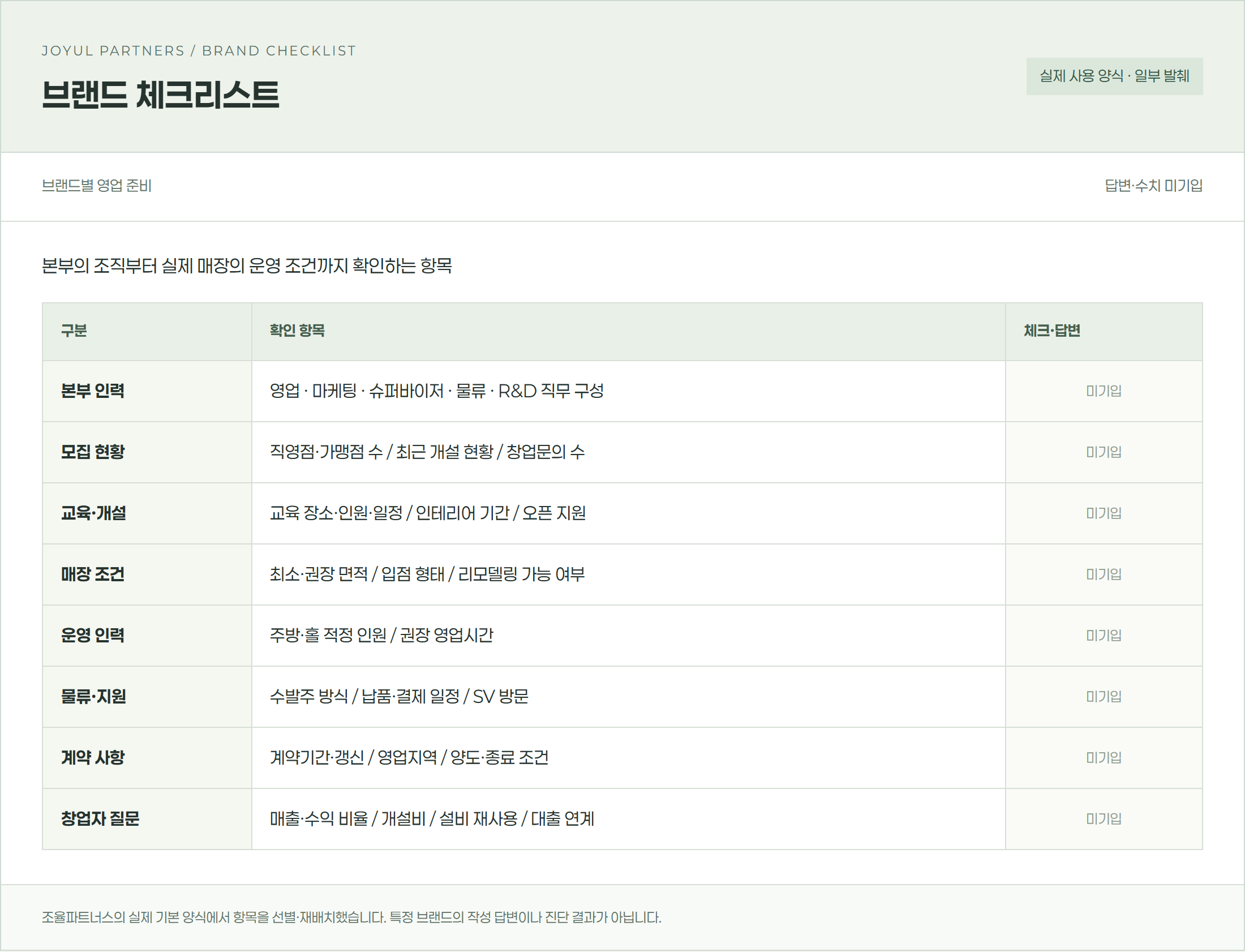Click 'JOYUL PARTNERS / BRAND CHECKLIST' header text
Image resolution: width=1245 pixels, height=952 pixels.
[x=199, y=51]
